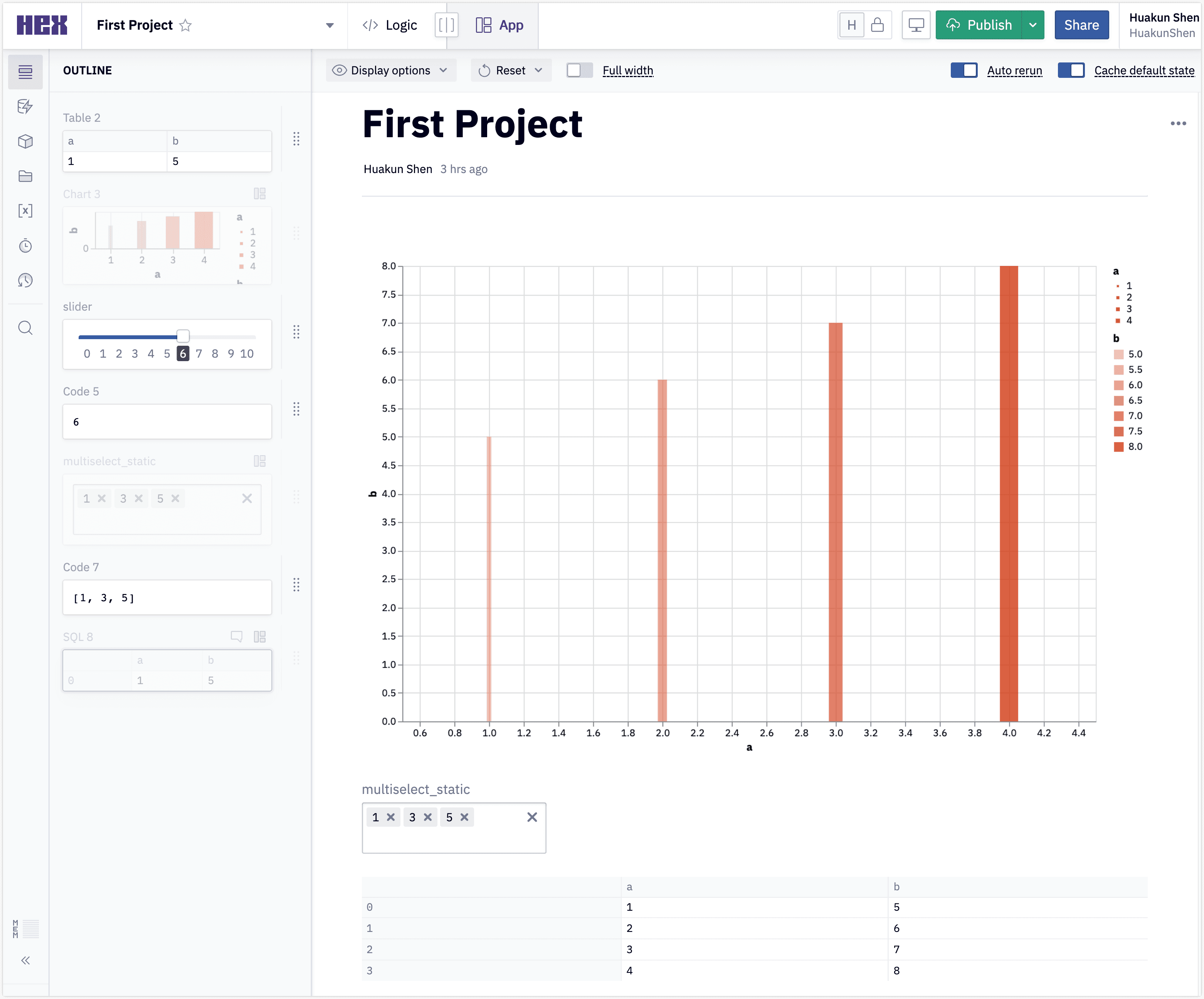Open the Variables [x] sidebar icon
The height and width of the screenshot is (999, 1204).
[25, 210]
